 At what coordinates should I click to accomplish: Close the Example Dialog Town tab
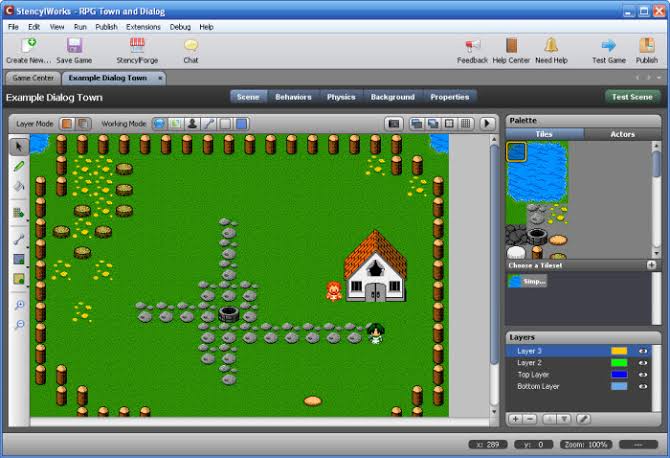pyautogui.click(x=160, y=78)
